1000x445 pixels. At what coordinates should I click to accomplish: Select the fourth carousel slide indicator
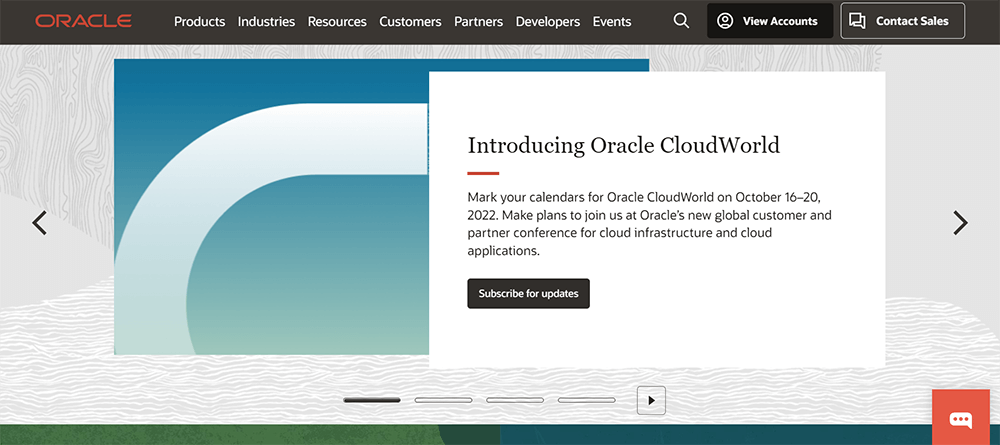[587, 400]
